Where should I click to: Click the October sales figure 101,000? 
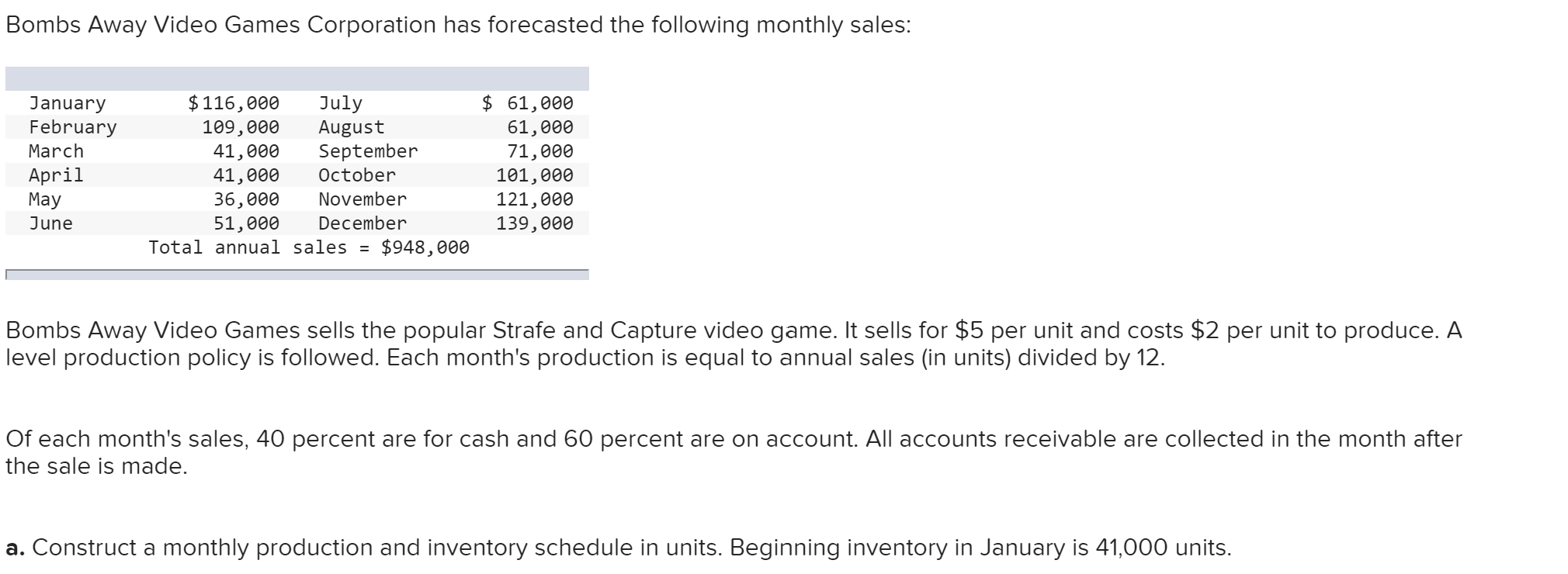tap(535, 175)
